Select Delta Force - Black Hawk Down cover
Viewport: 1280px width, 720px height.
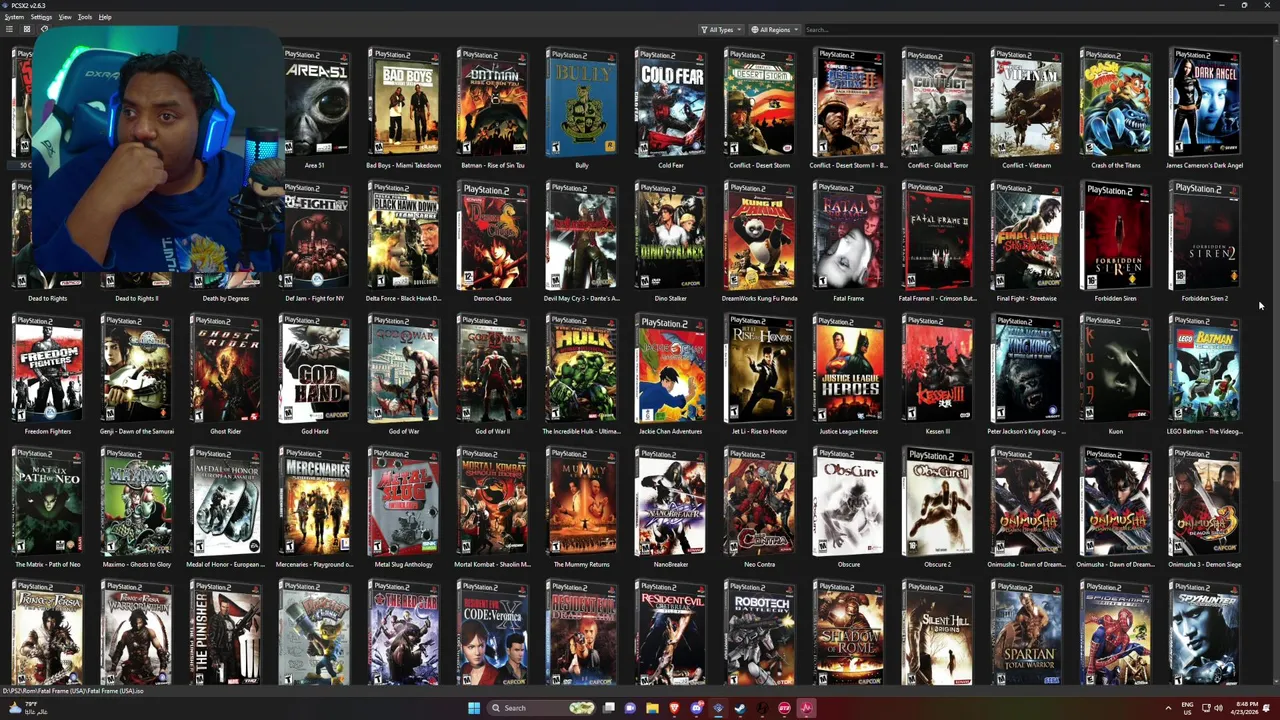[404, 236]
